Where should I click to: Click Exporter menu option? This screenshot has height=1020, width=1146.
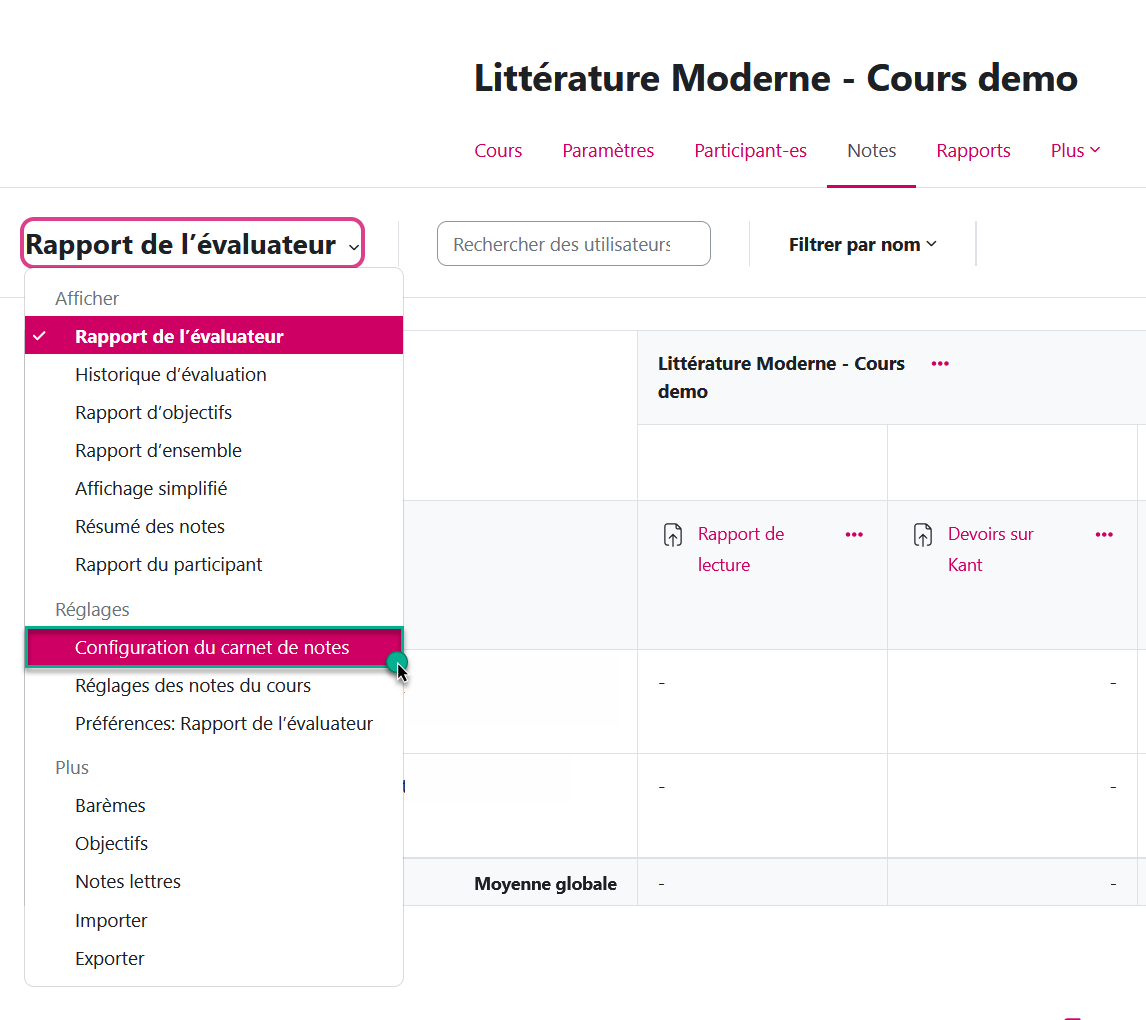[x=110, y=959]
